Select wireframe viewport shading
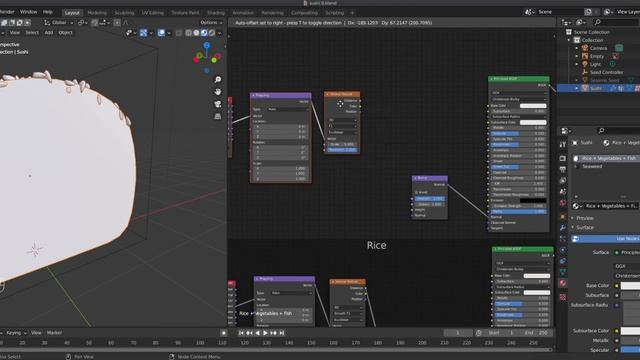 tap(189, 33)
